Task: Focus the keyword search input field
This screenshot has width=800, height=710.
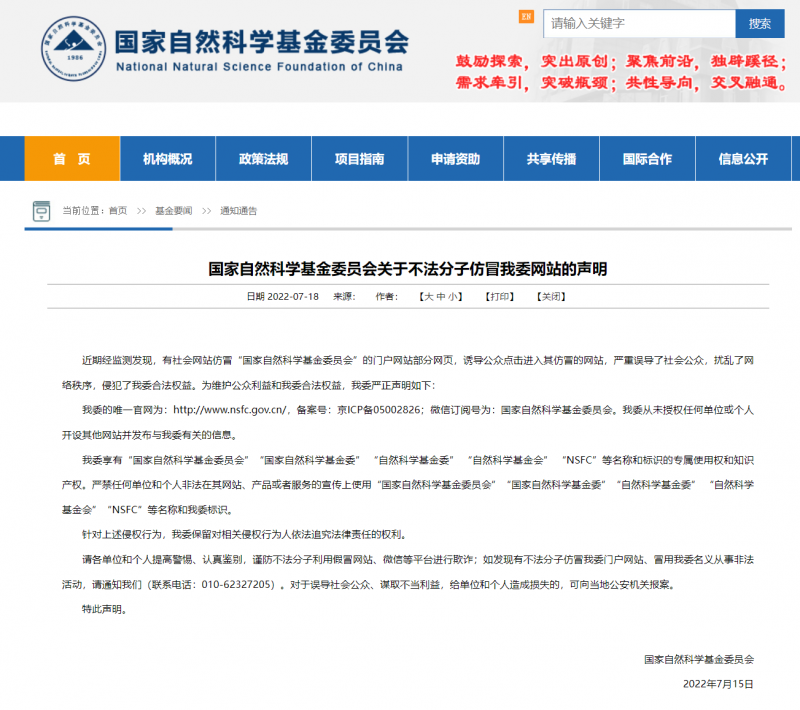Action: coord(639,23)
